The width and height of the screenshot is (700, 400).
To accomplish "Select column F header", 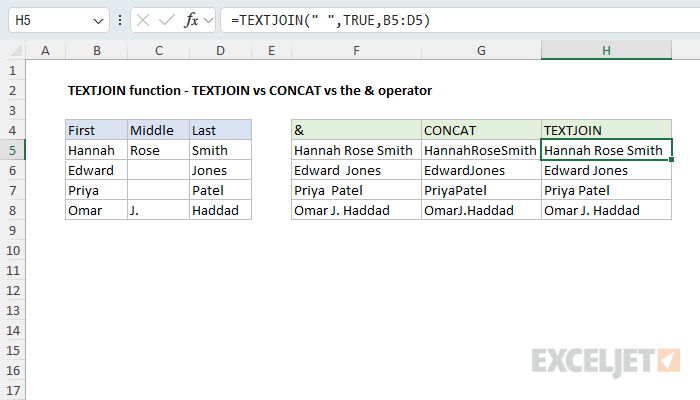I will [356, 50].
